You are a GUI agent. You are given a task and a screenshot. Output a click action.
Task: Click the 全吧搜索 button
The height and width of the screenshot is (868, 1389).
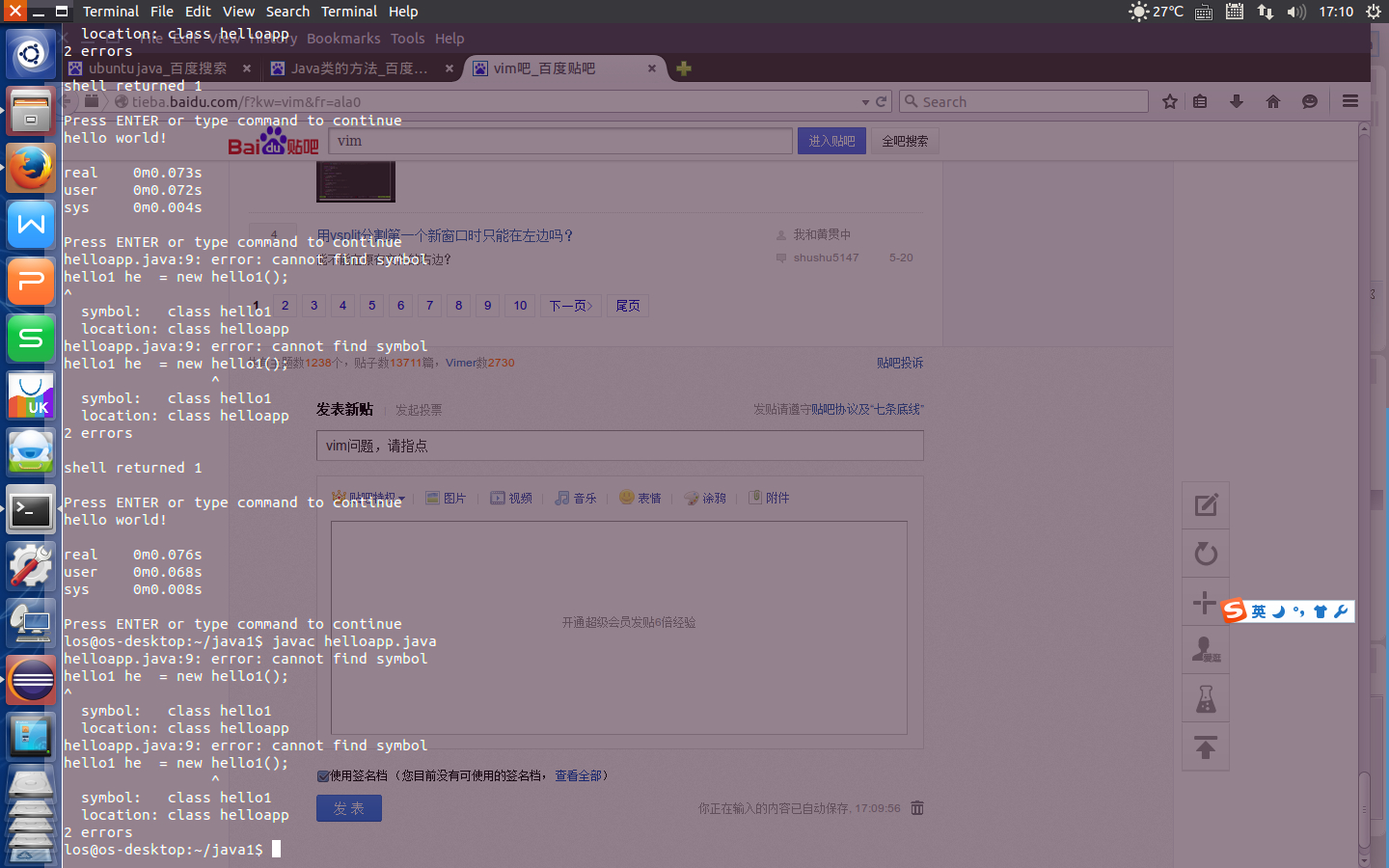pos(905,141)
